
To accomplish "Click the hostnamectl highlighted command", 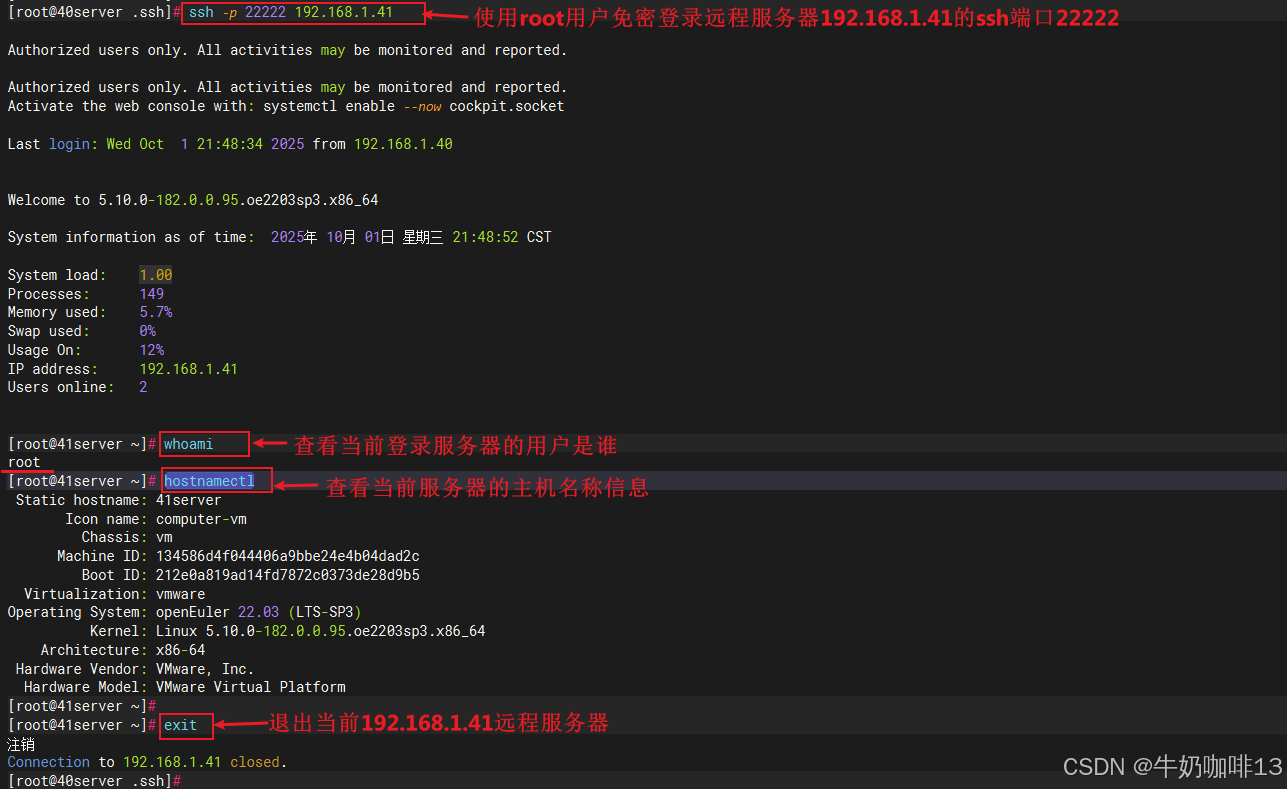I will (x=214, y=480).
